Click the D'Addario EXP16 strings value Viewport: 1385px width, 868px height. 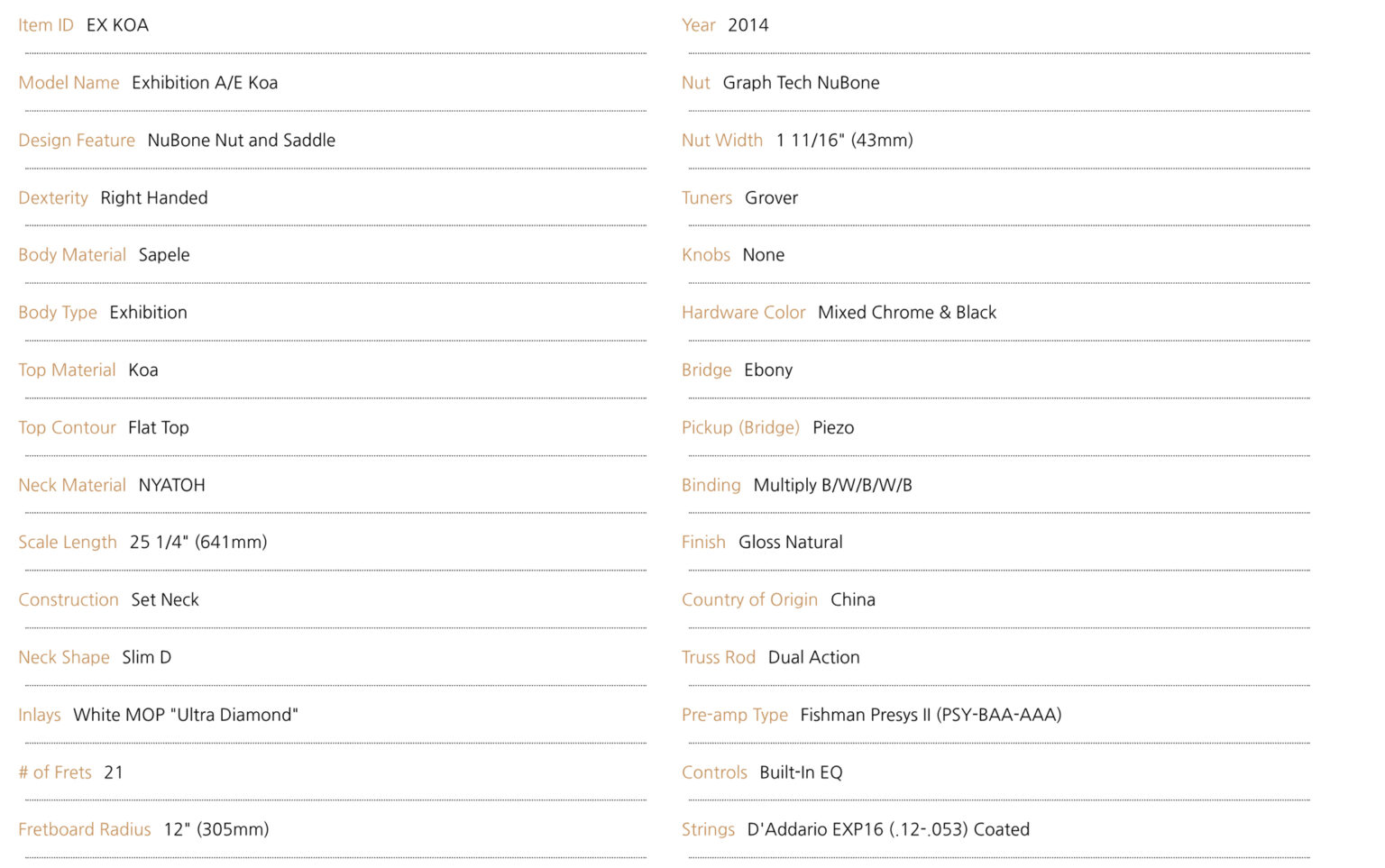(x=888, y=829)
